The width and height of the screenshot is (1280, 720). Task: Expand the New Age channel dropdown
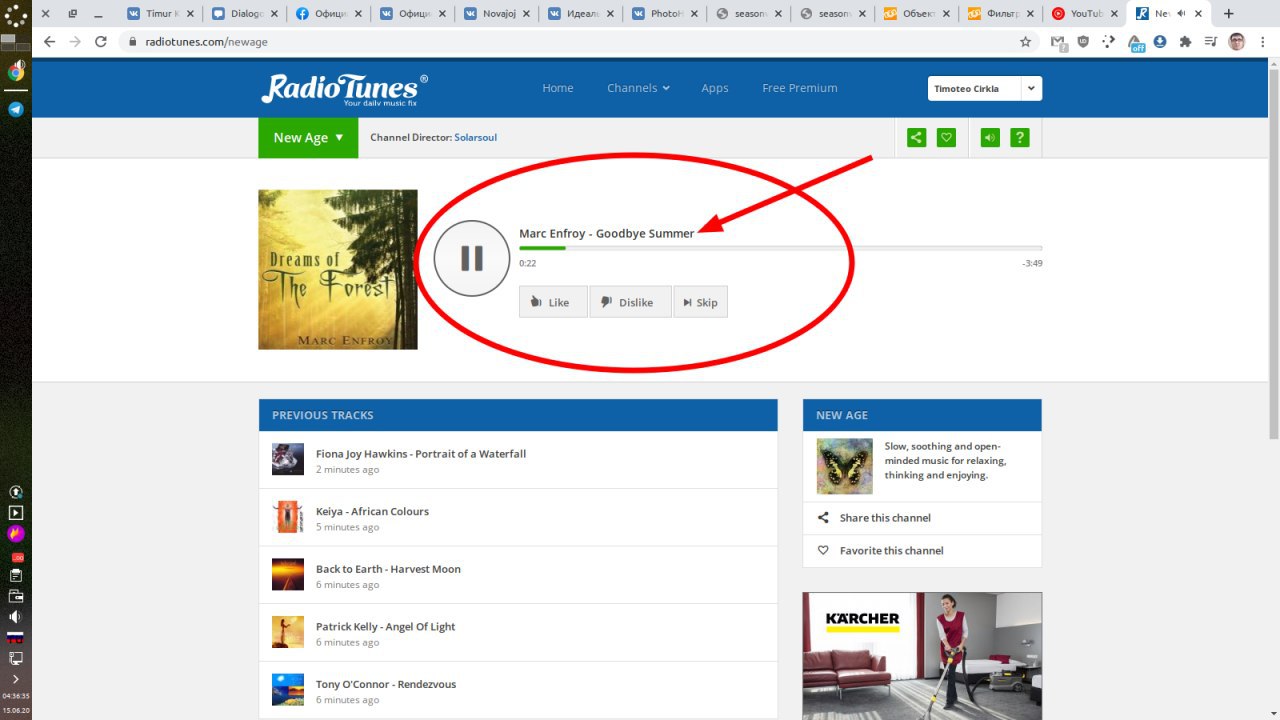[308, 138]
